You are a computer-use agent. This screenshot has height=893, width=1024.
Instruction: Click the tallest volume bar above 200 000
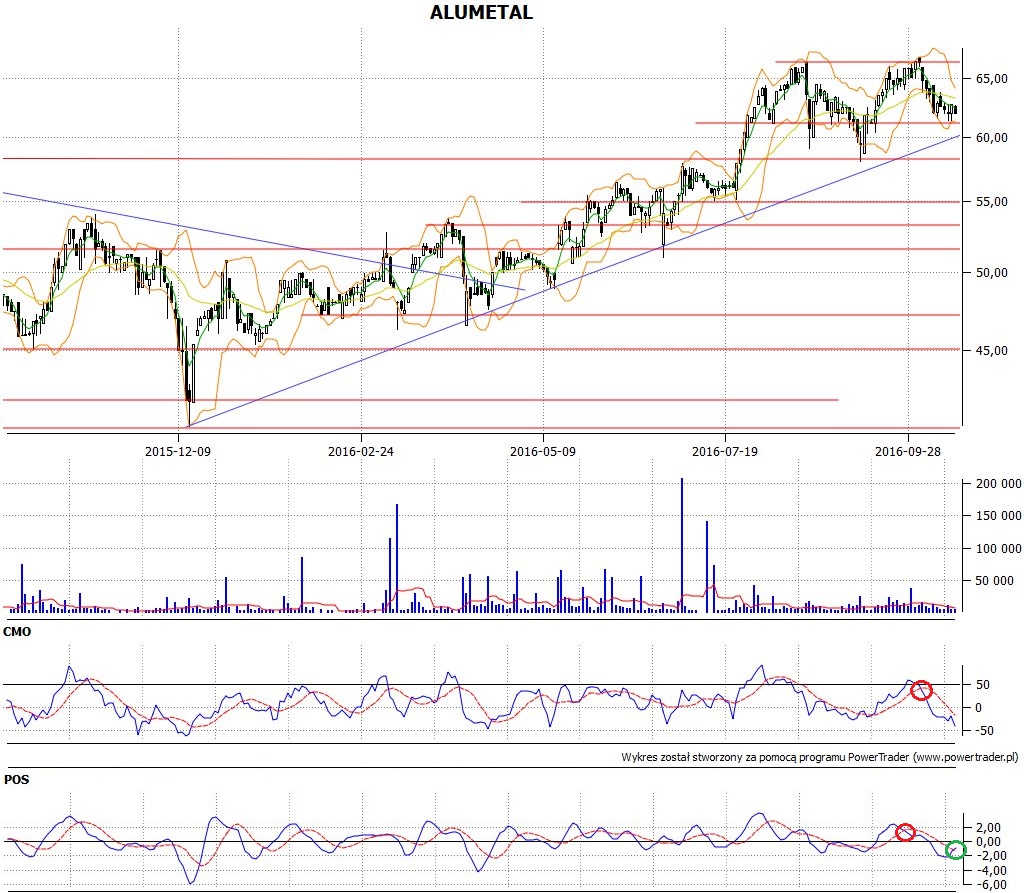[682, 545]
